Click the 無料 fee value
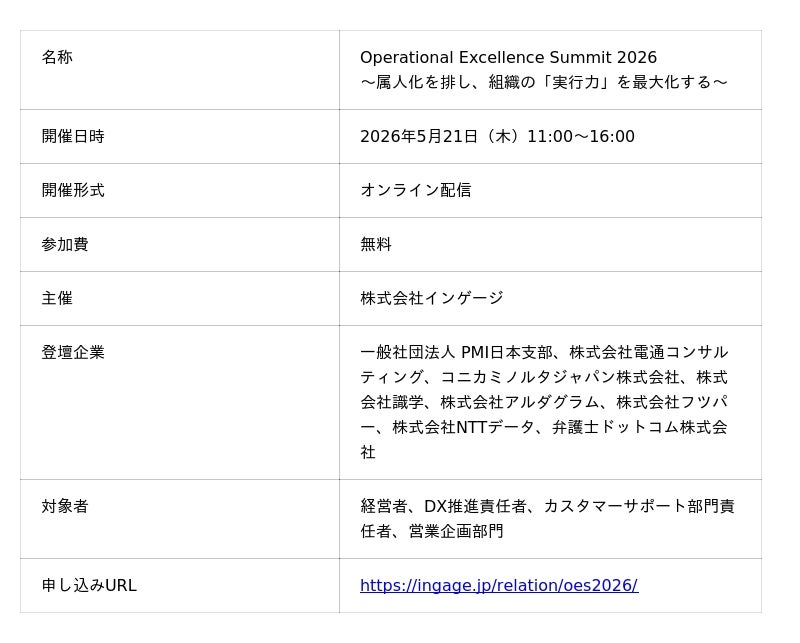Viewport: 800px width, 643px height. (376, 245)
